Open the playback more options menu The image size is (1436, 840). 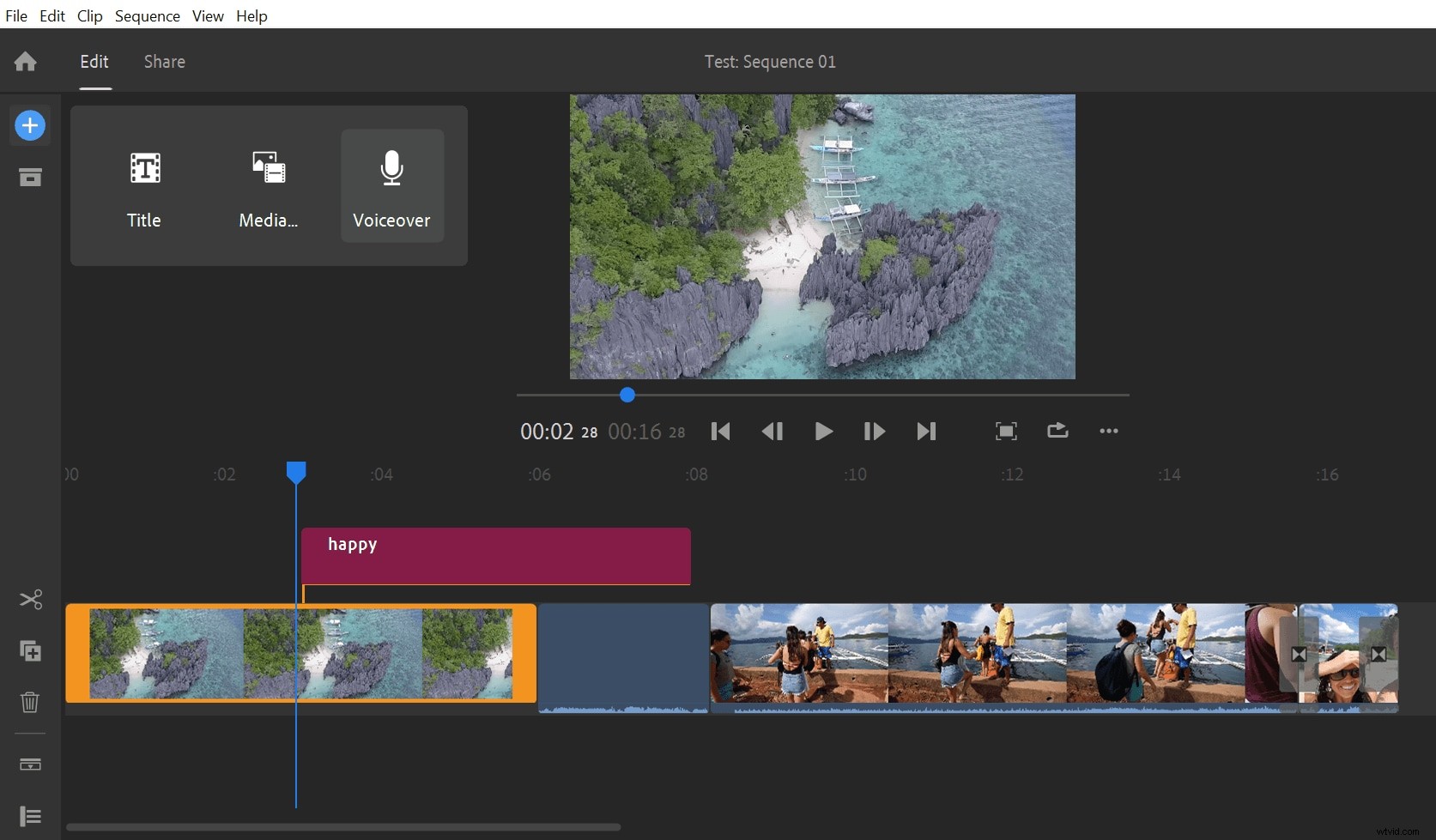pos(1108,431)
